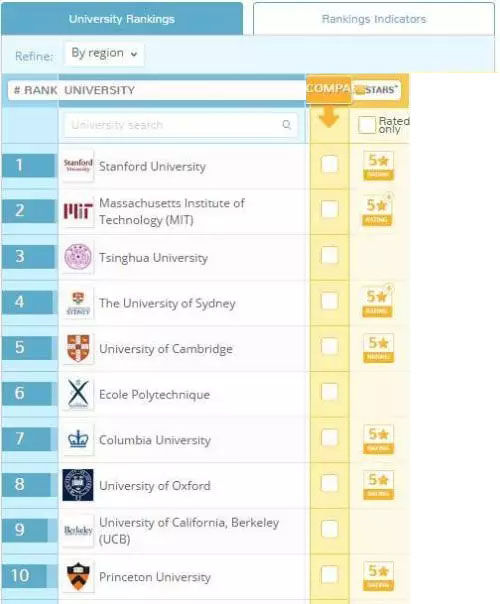Open the By region dropdown
Viewport: 500px width, 604px height.
104,54
